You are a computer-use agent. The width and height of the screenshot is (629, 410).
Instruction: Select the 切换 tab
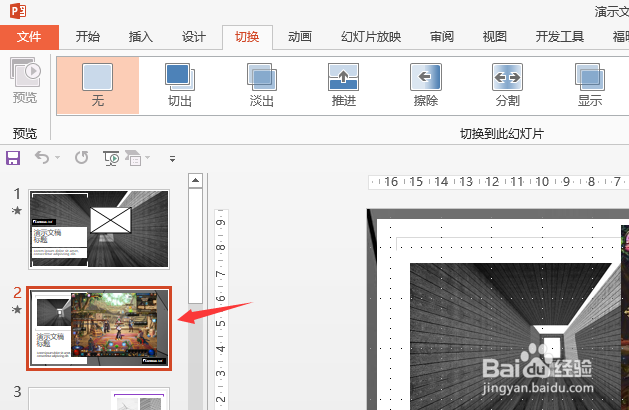247,37
